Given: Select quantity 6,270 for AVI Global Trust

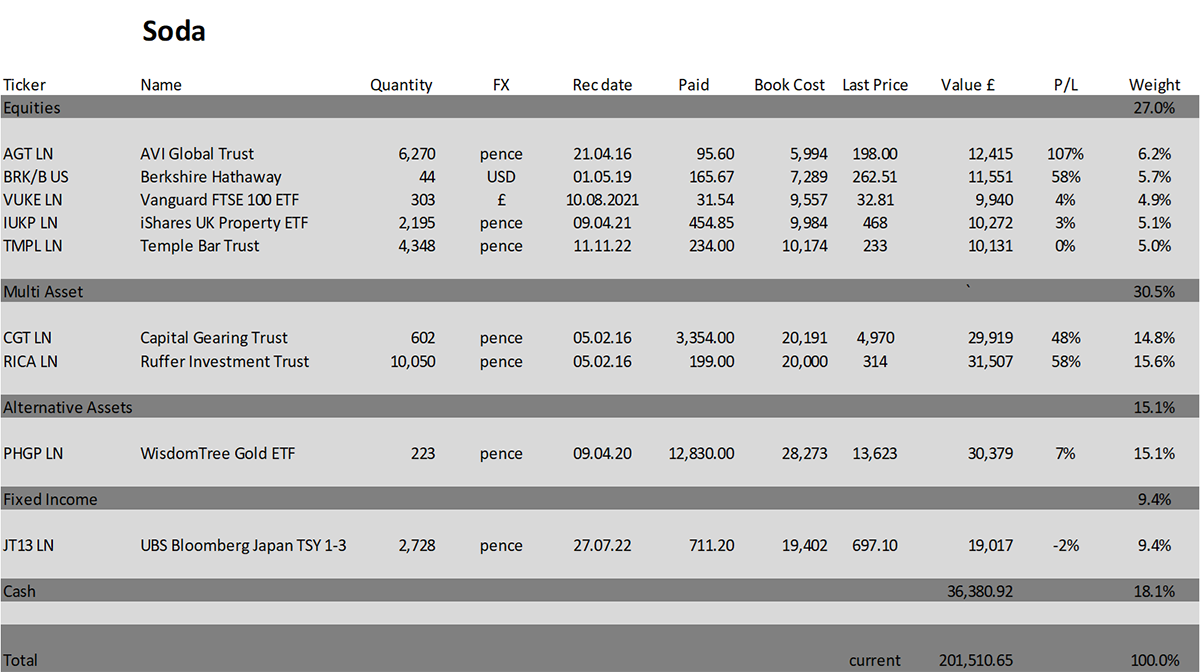Looking at the screenshot, I should pyautogui.click(x=416, y=154).
